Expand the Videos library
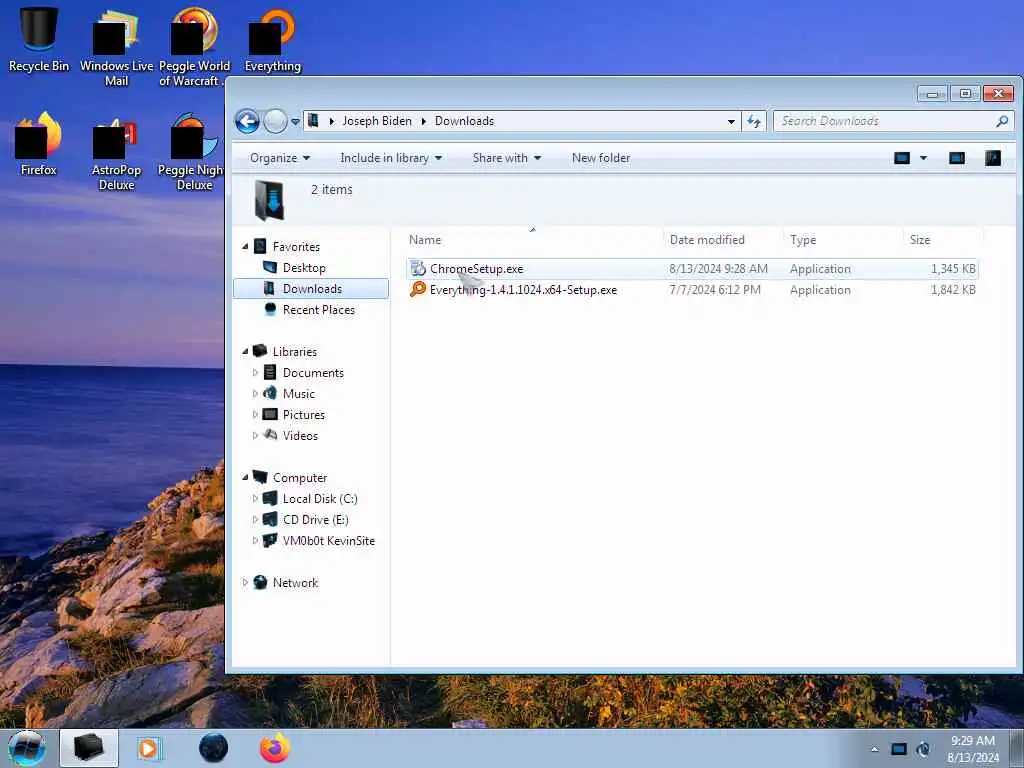 pos(255,435)
